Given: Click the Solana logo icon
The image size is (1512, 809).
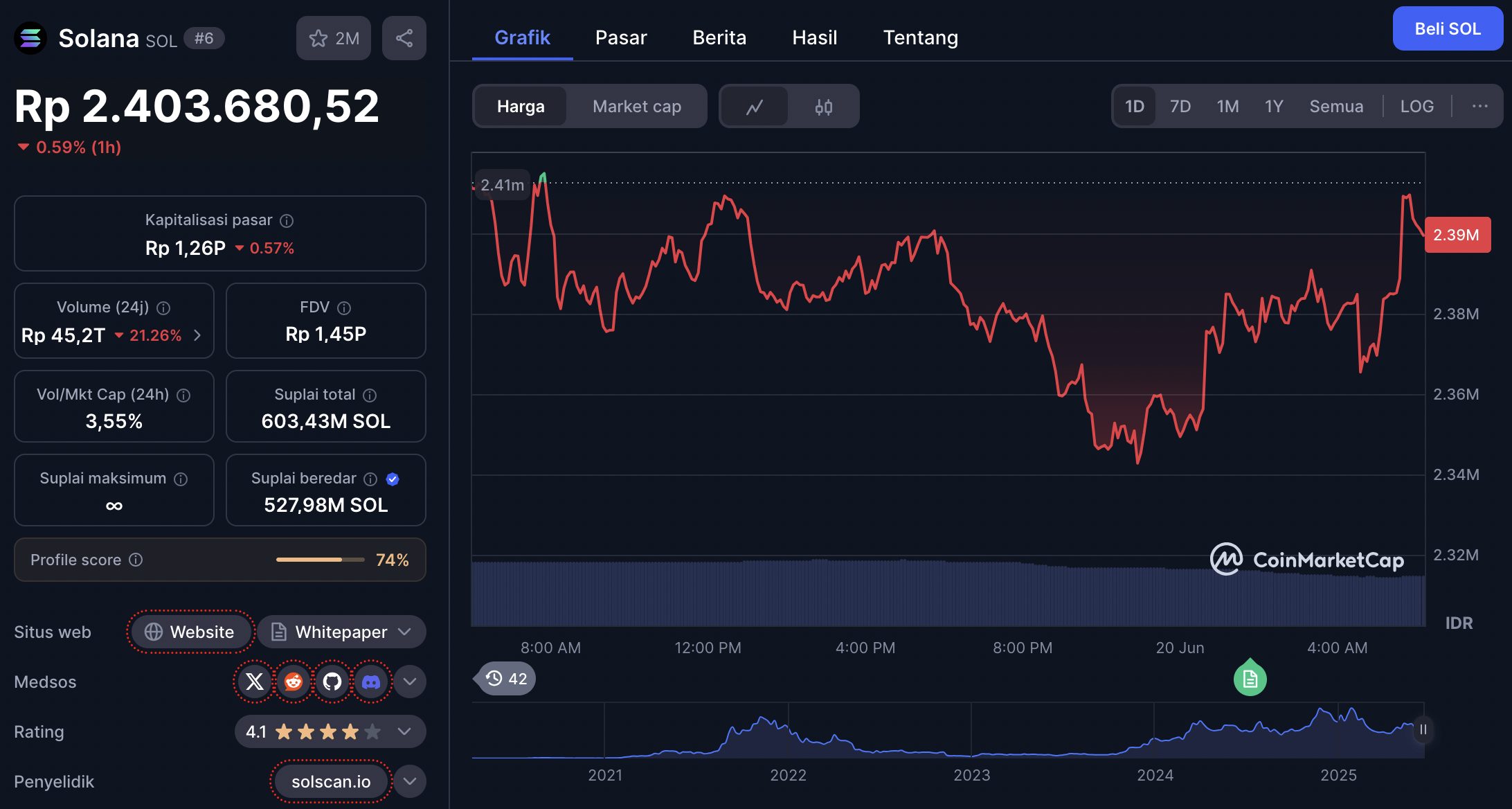Looking at the screenshot, I should (30, 38).
